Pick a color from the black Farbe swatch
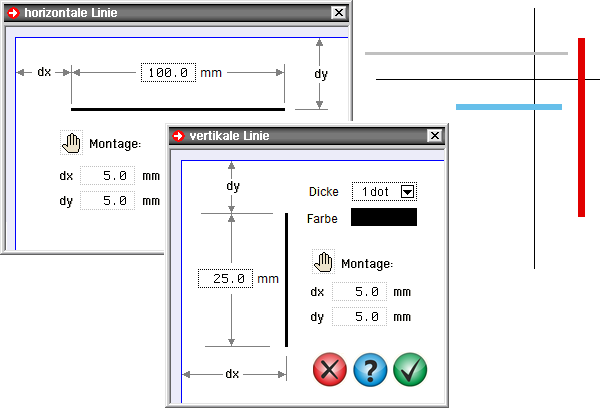Screen dimensions: 600x408 click(383, 217)
